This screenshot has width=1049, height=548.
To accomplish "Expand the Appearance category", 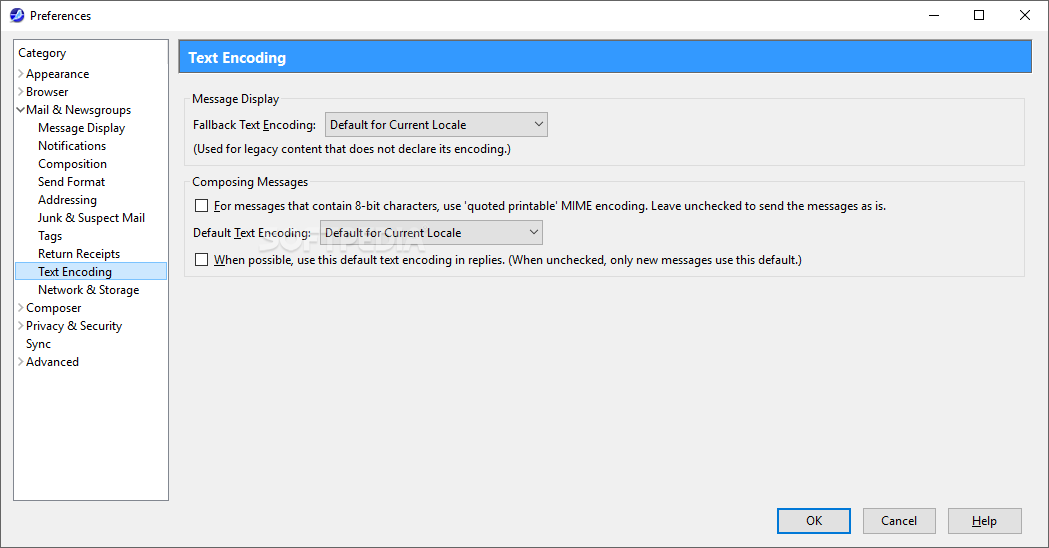I will (x=21, y=74).
